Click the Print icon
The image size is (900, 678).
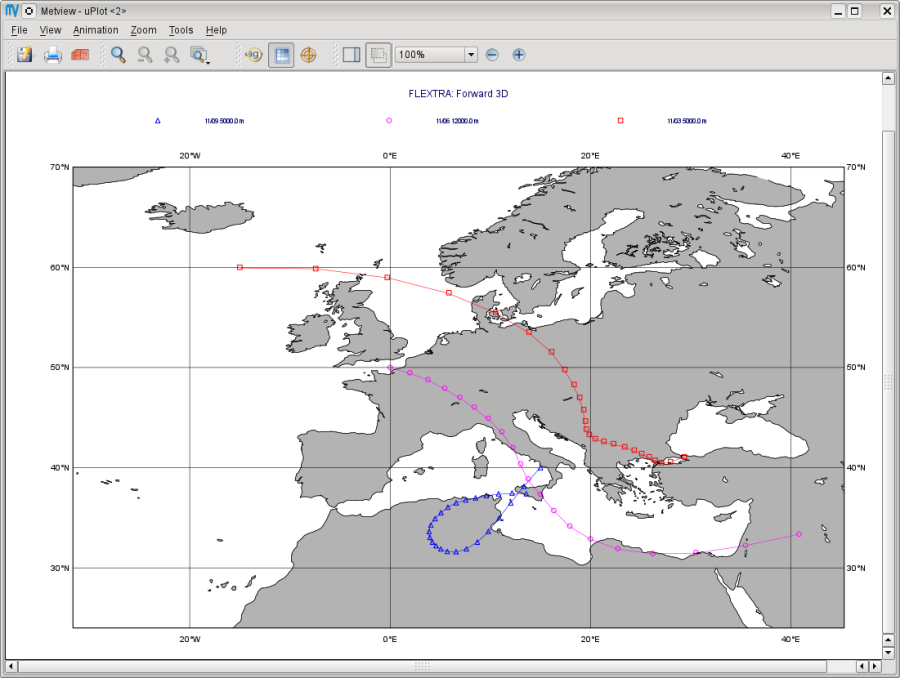(53, 55)
